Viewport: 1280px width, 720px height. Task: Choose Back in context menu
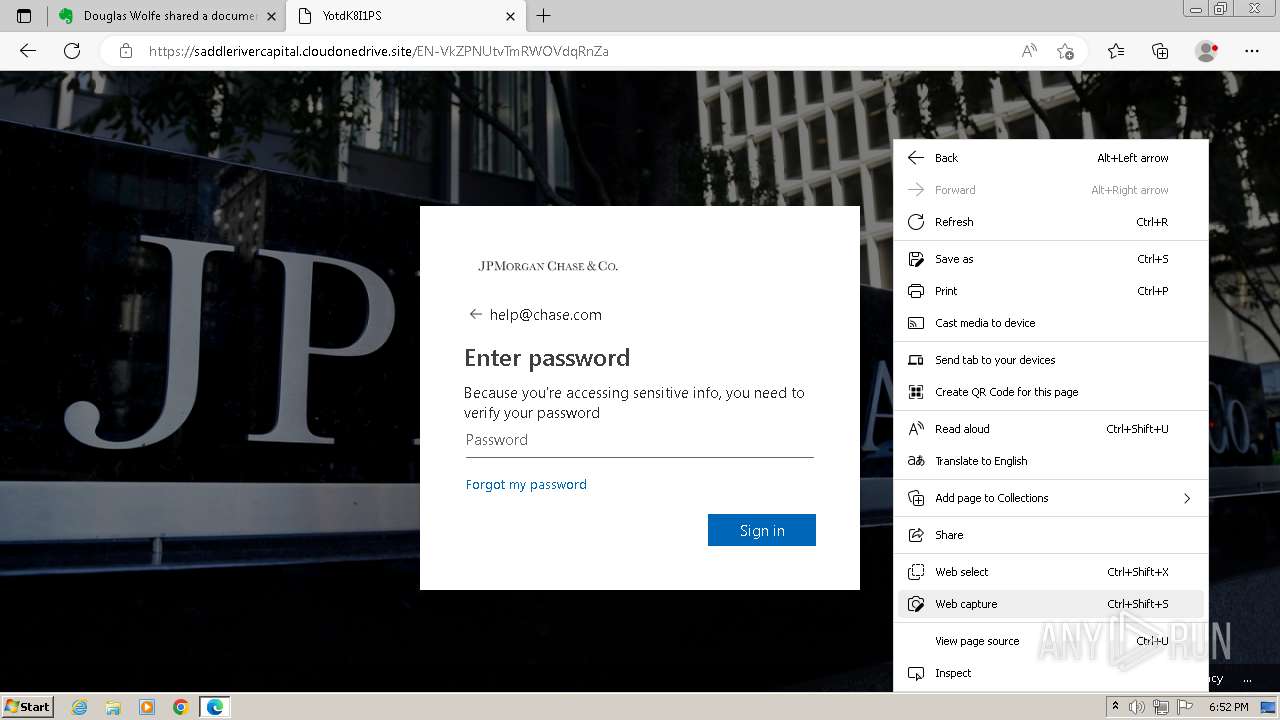coord(1050,158)
